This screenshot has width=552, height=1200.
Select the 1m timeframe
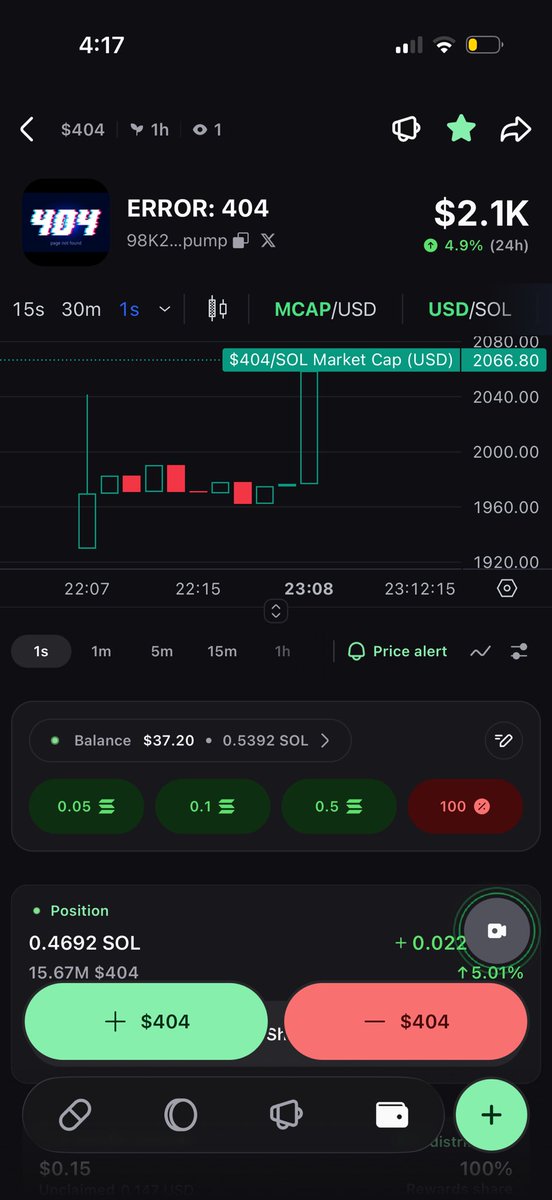pyautogui.click(x=101, y=651)
